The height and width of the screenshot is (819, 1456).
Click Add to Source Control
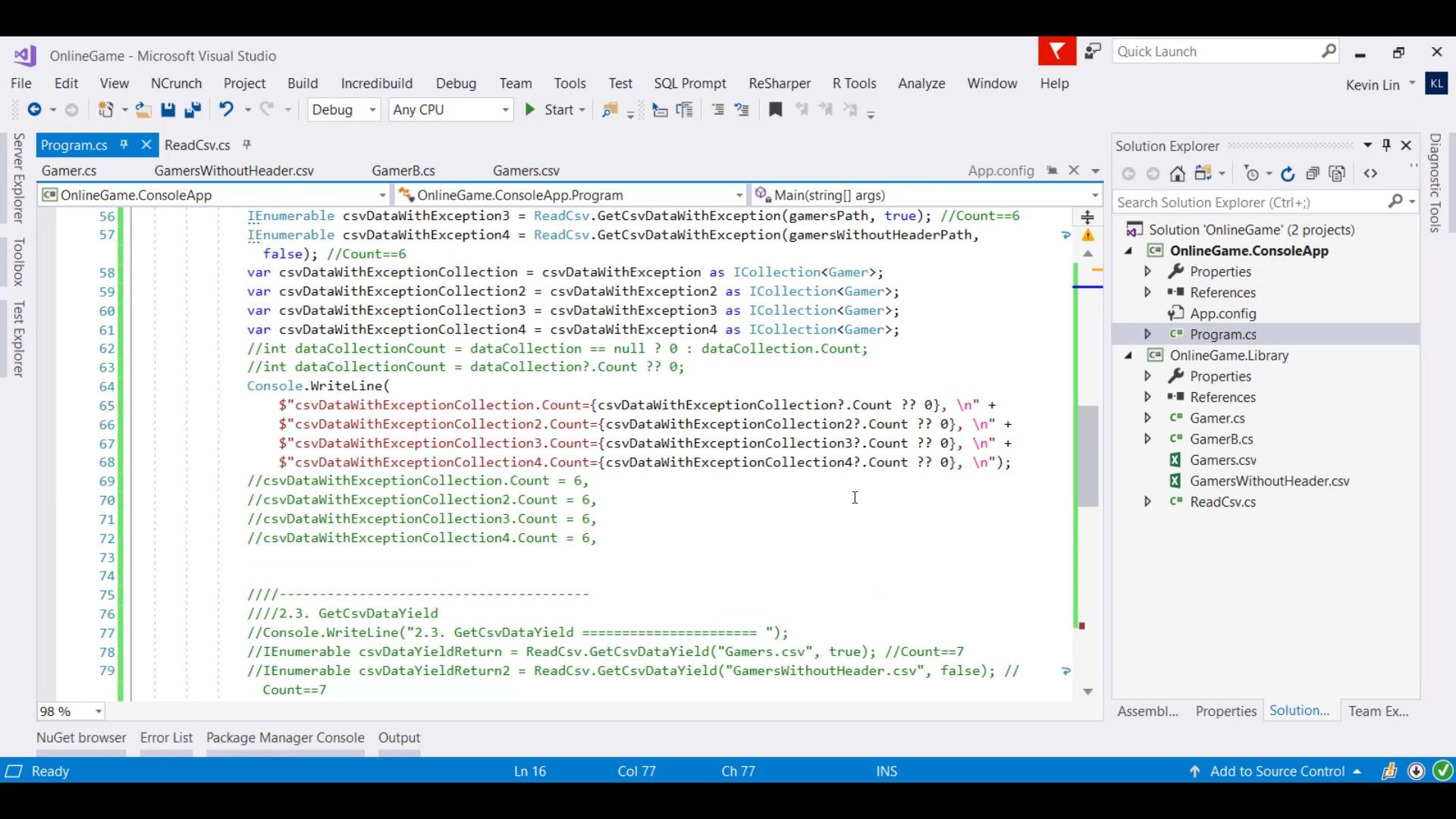click(x=1276, y=771)
